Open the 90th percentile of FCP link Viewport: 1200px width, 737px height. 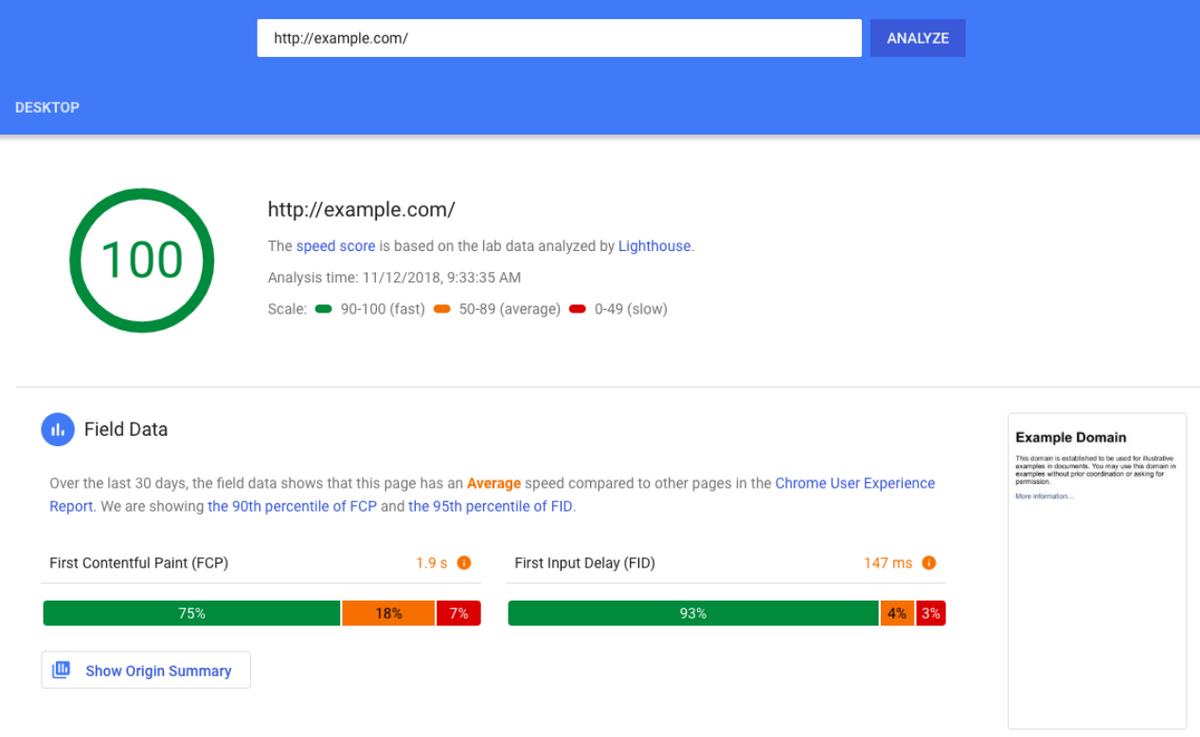pyautogui.click(x=292, y=506)
